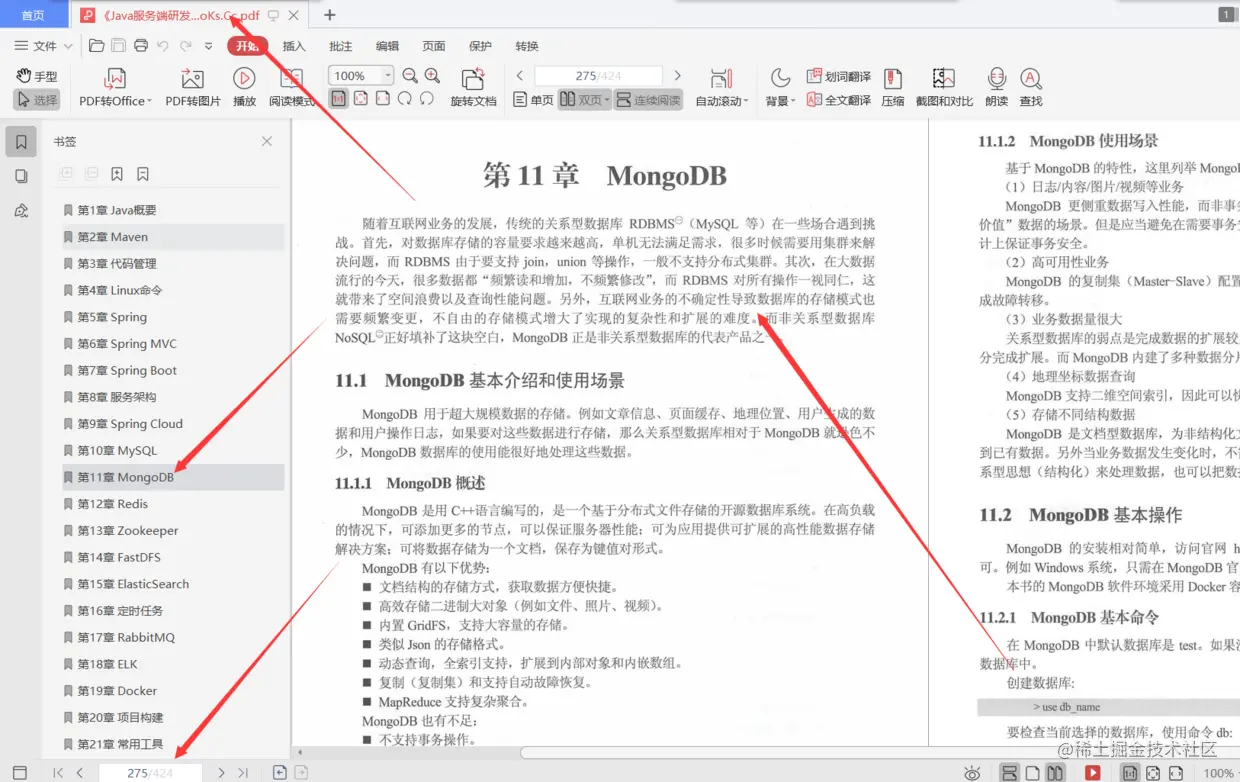Screen dimensions: 1240x782
Task: Toggle bookmark panel icon in sidebar
Action: [x=21, y=142]
